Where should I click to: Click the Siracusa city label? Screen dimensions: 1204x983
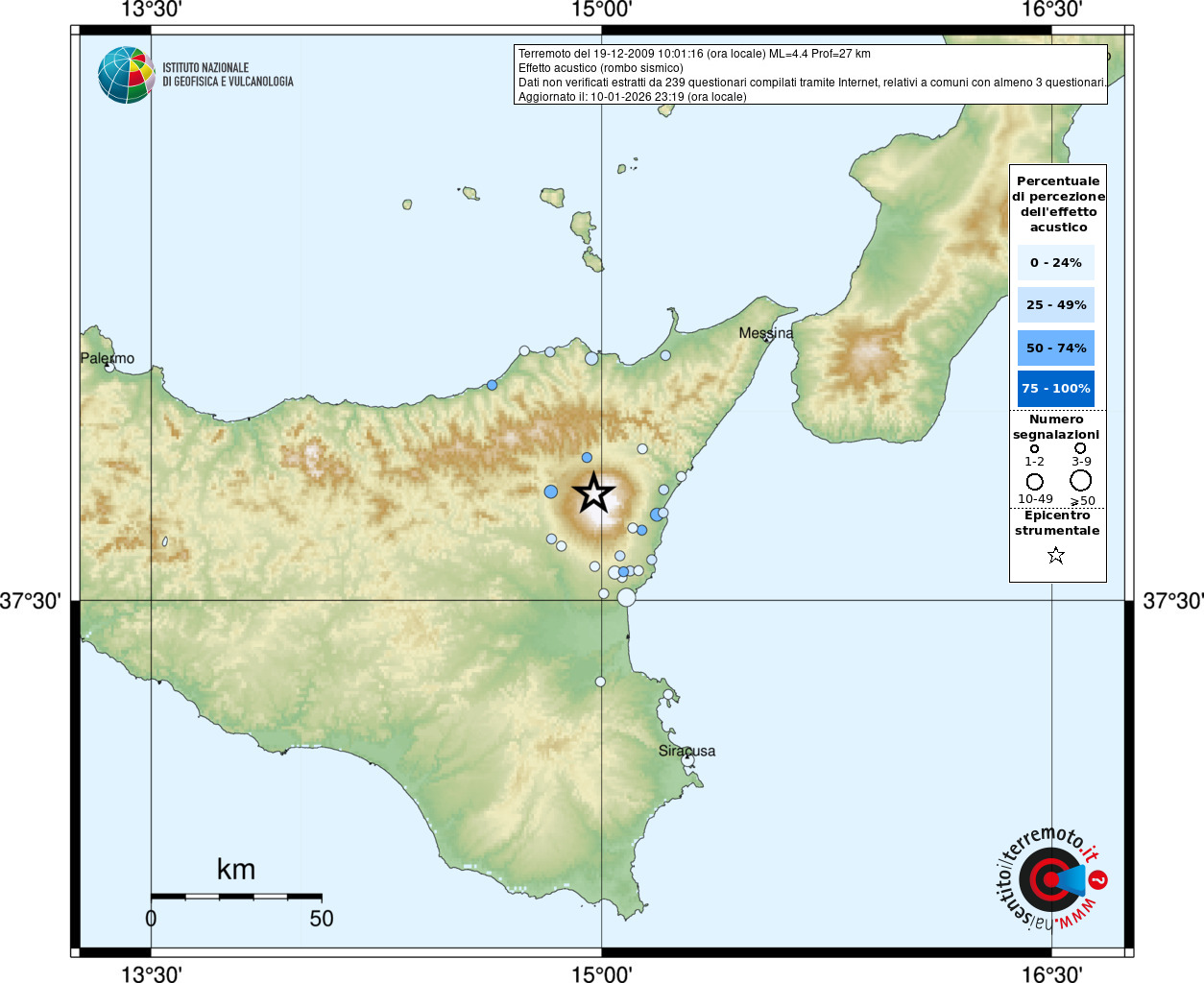click(x=686, y=751)
